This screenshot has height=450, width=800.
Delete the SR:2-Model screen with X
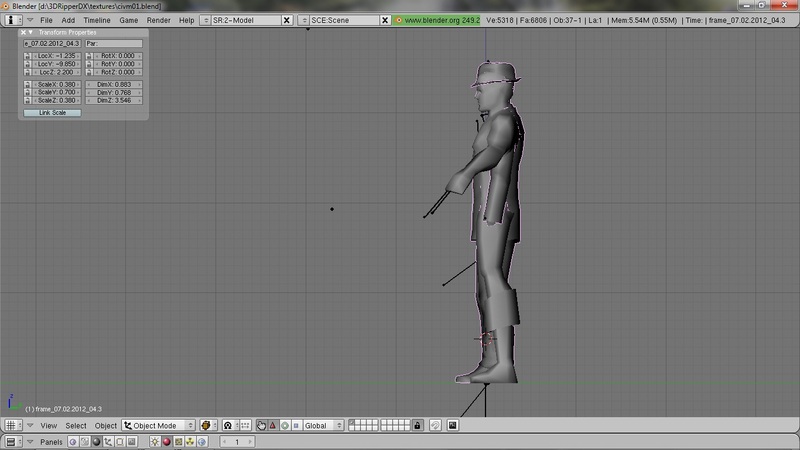pos(287,20)
